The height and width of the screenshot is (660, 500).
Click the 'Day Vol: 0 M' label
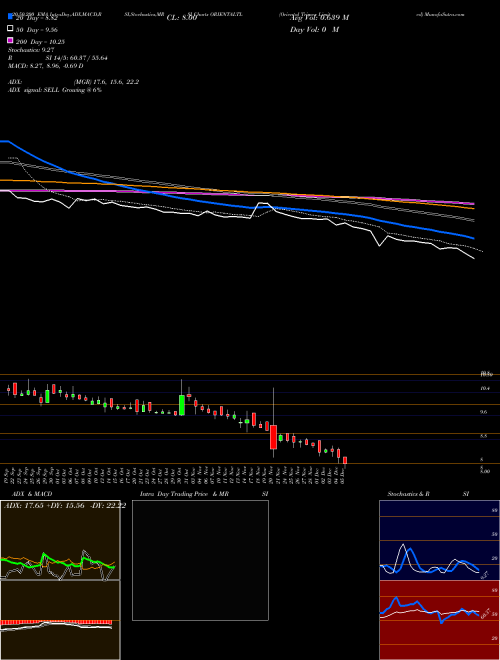click(x=314, y=30)
